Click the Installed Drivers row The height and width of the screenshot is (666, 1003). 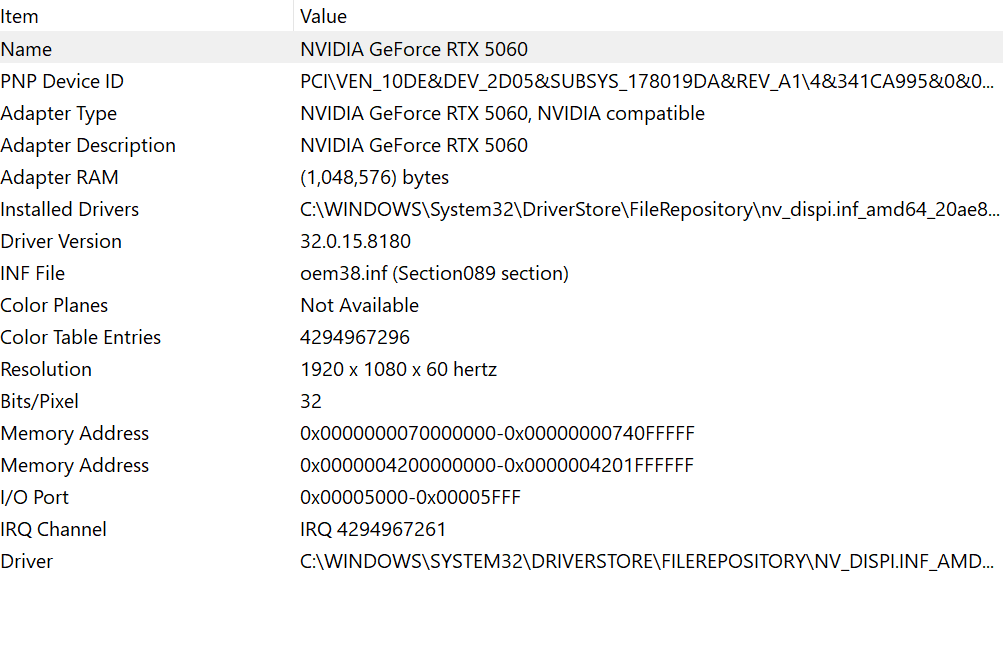[x=70, y=209]
